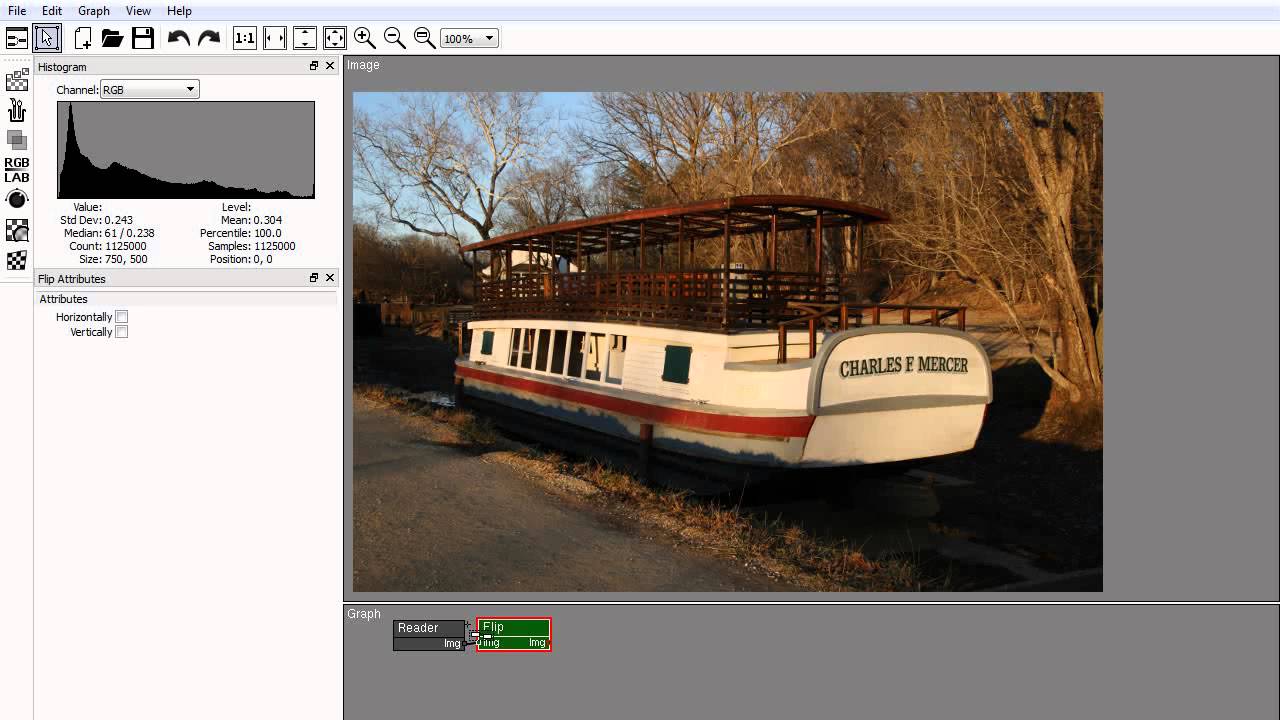This screenshot has width=1280, height=720.
Task: Float the Flip Attributes panel
Action: pyautogui.click(x=314, y=278)
